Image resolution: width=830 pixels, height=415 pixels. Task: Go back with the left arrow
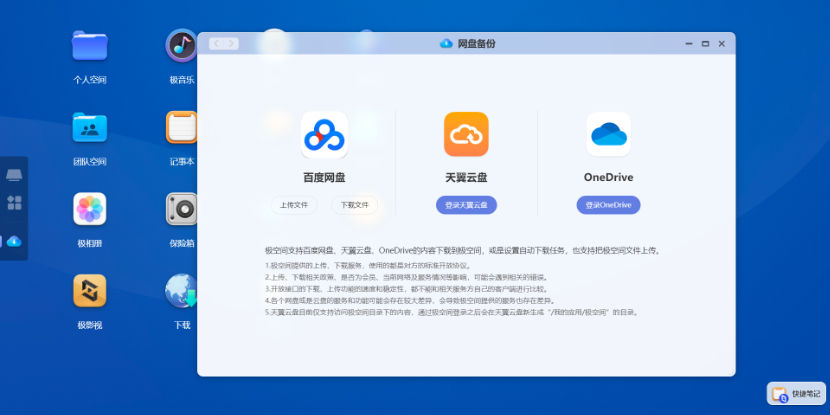216,43
